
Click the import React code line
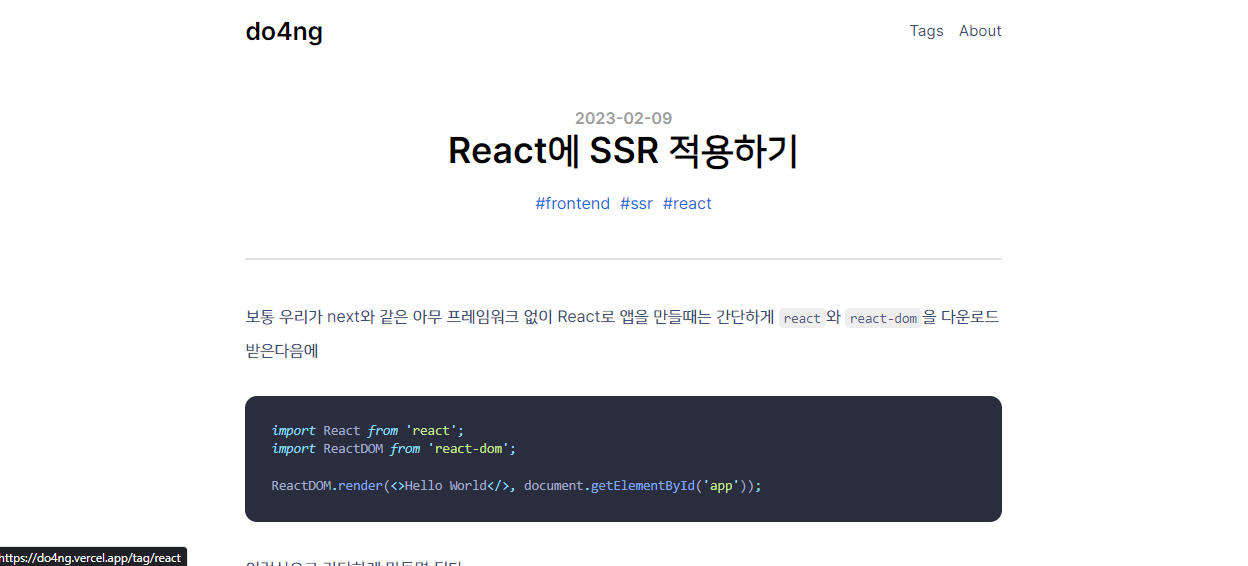pyautogui.click(x=368, y=431)
